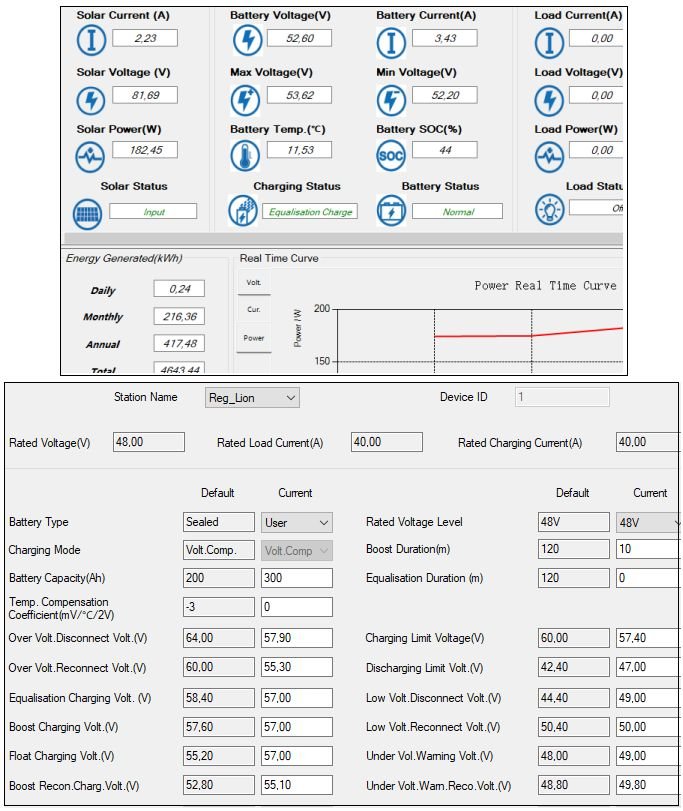683x811 pixels.
Task: Click the Solar Current ammeter icon
Action: (x=91, y=41)
